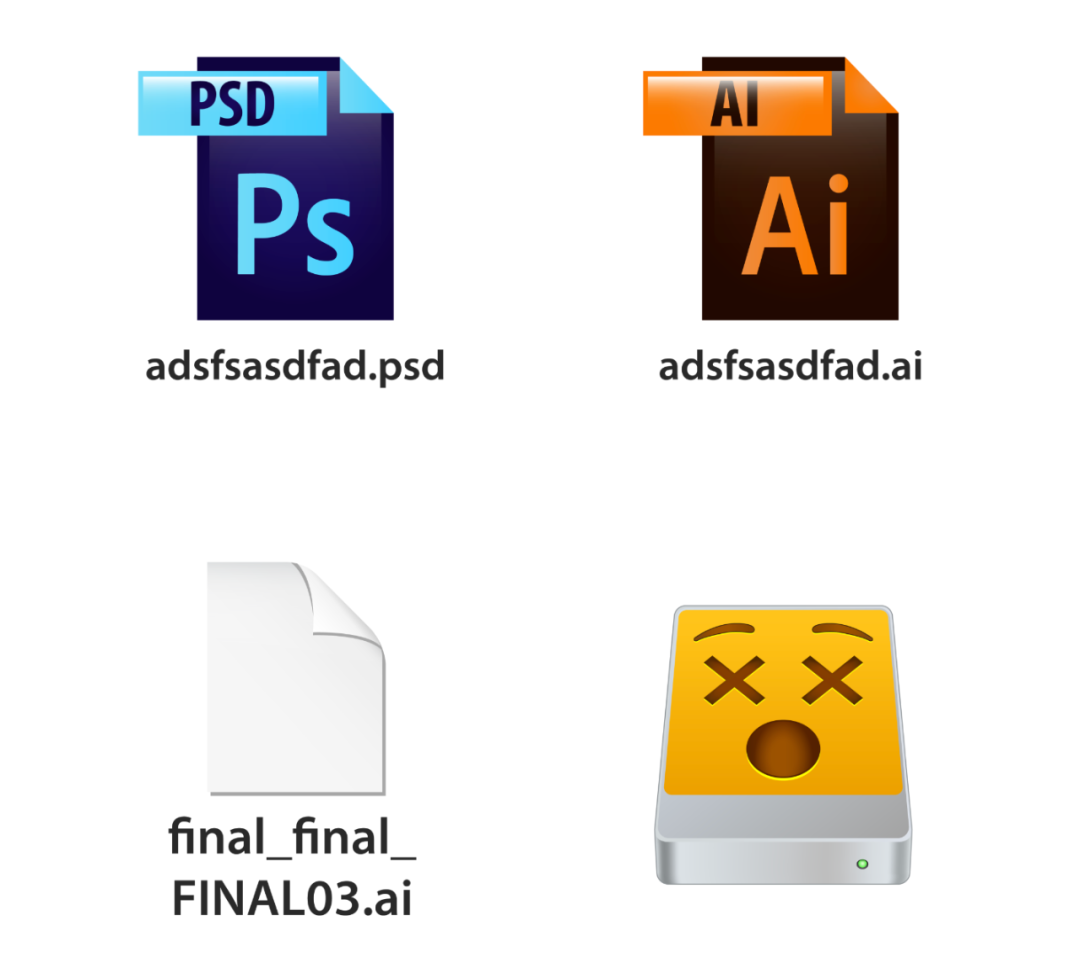Click the large orange Ai letters
This screenshot has width=1080, height=980.
pyautogui.click(x=796, y=225)
